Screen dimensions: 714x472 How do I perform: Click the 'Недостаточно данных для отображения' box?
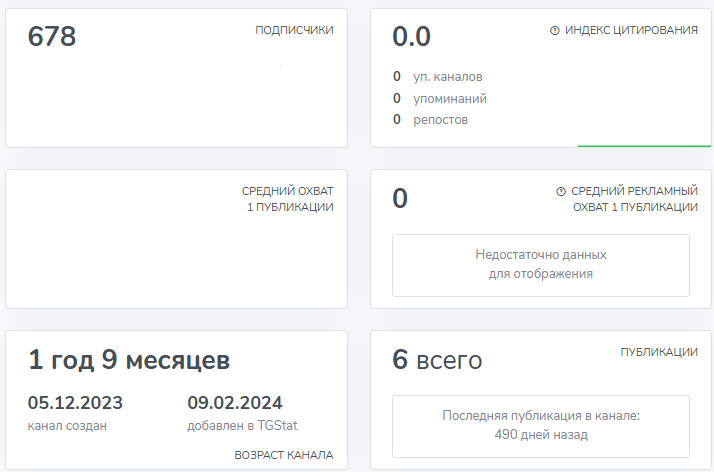(541, 265)
